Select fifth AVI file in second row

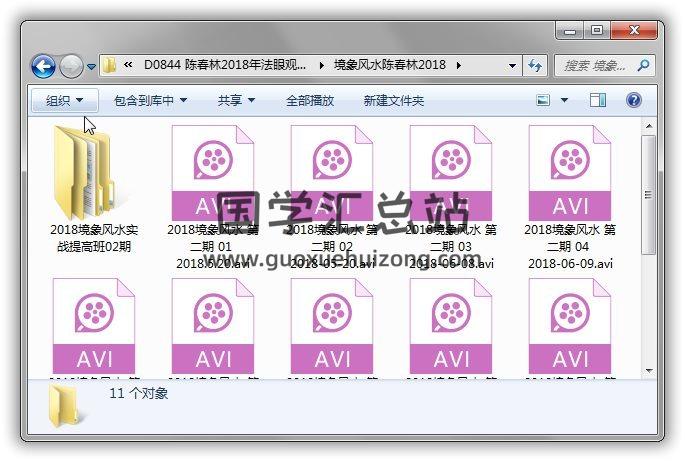pos(570,326)
